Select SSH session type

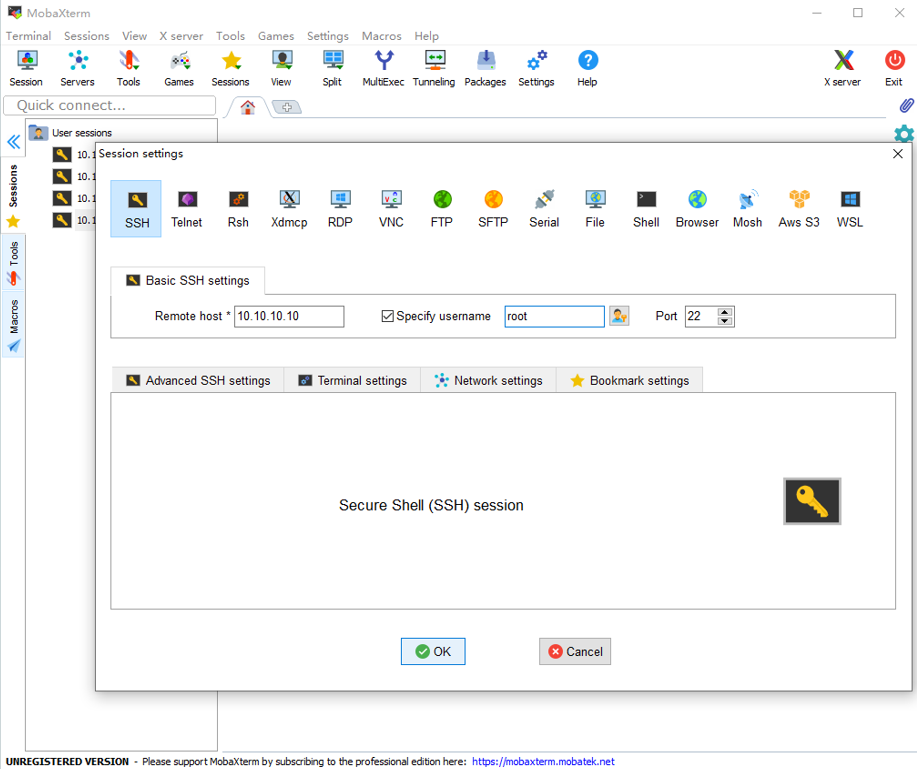coord(136,209)
